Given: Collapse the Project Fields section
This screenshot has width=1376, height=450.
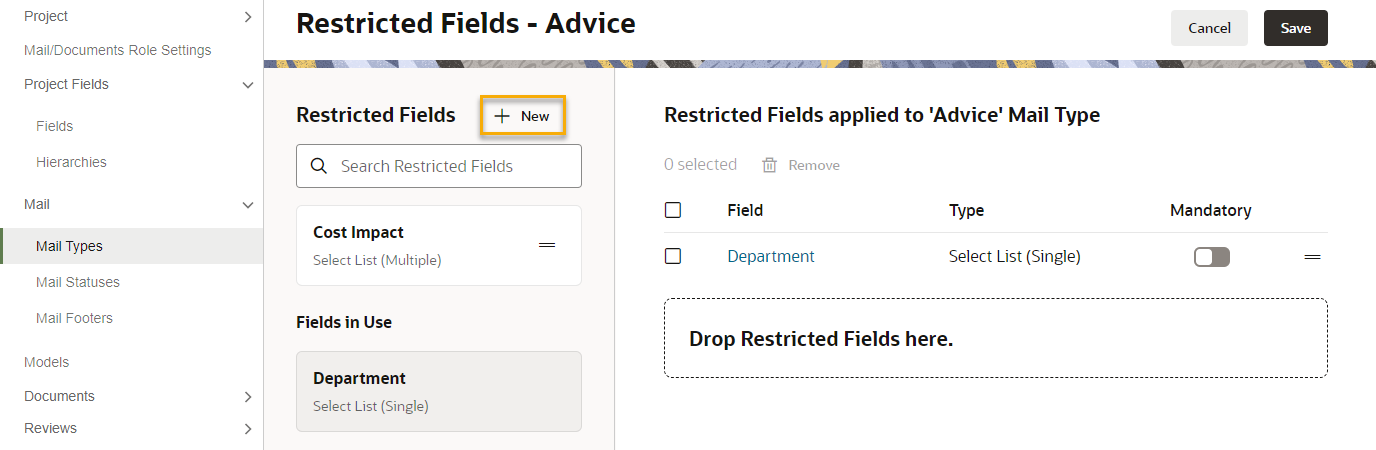Looking at the screenshot, I should pos(248,85).
